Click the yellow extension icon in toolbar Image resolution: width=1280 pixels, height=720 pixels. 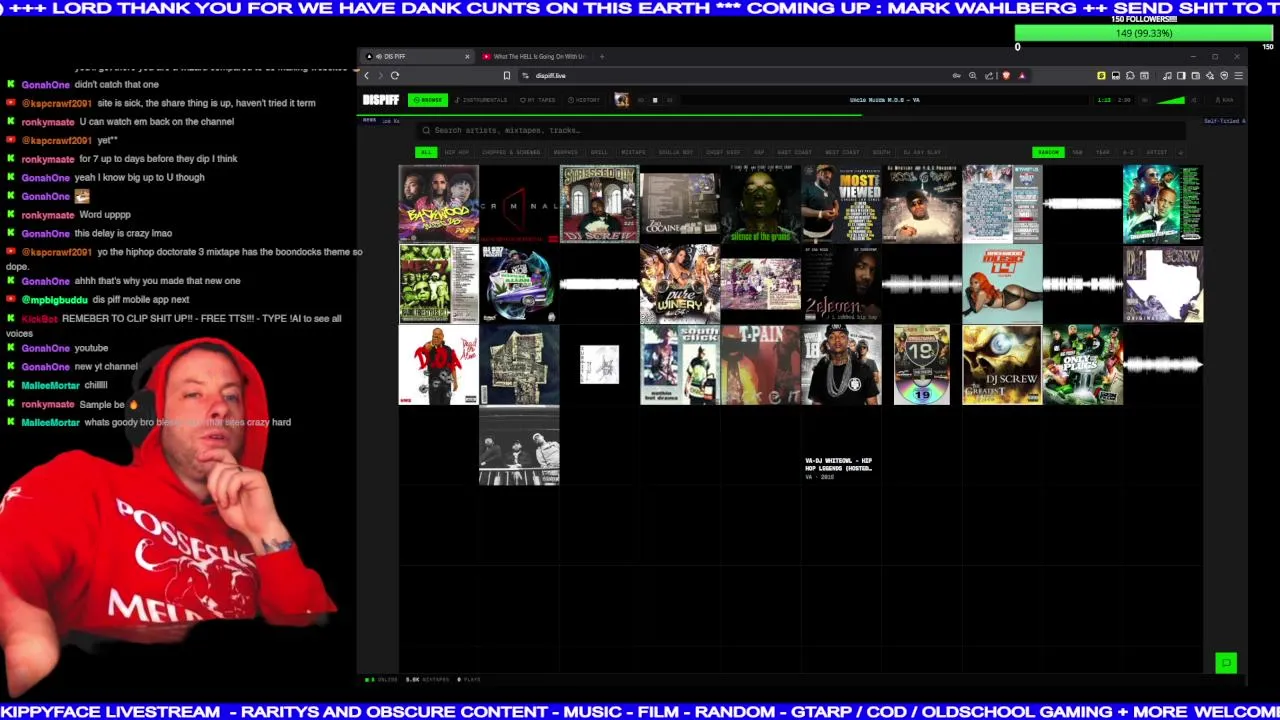pos(1101,76)
